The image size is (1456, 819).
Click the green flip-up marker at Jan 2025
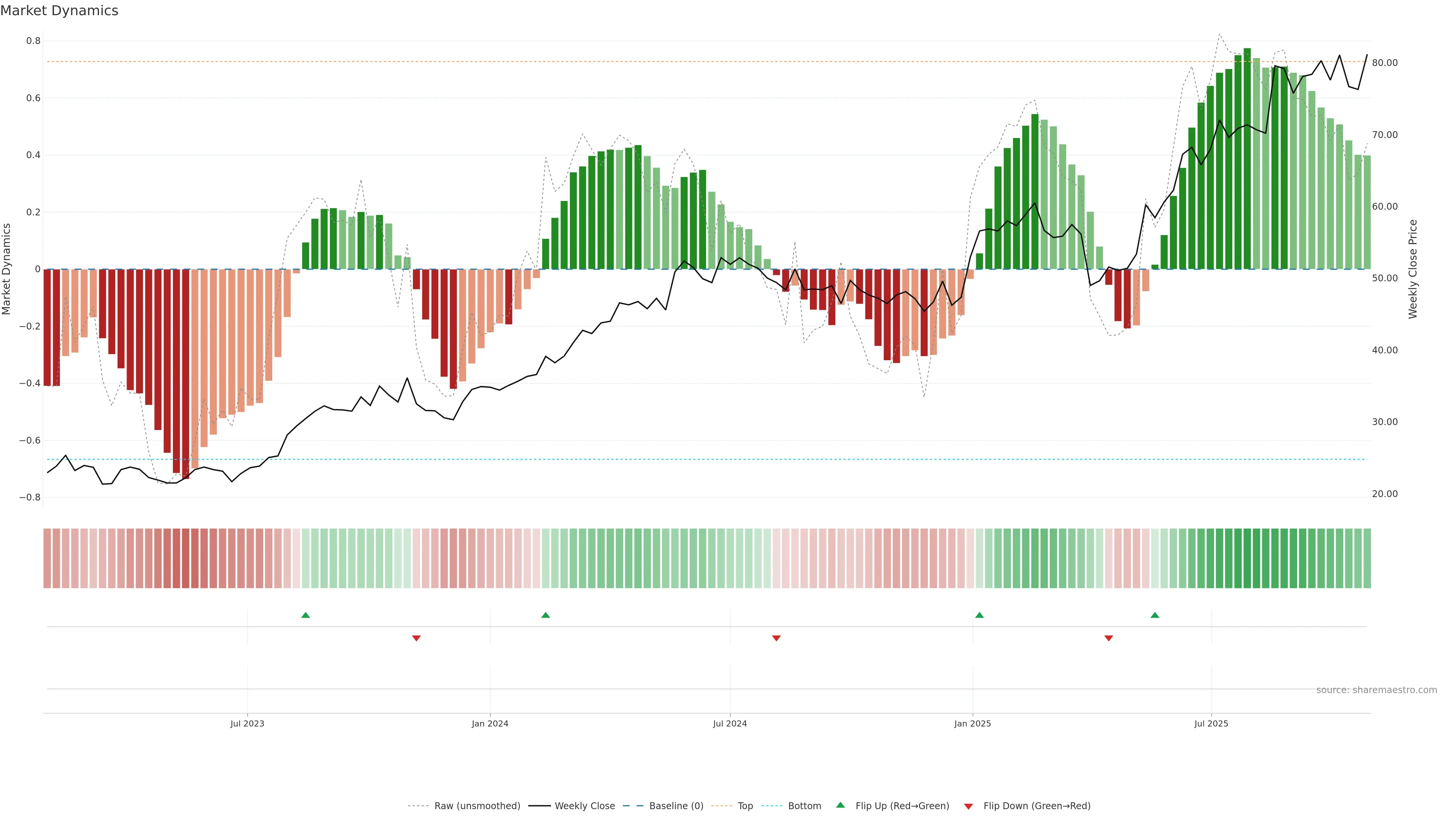tap(979, 615)
